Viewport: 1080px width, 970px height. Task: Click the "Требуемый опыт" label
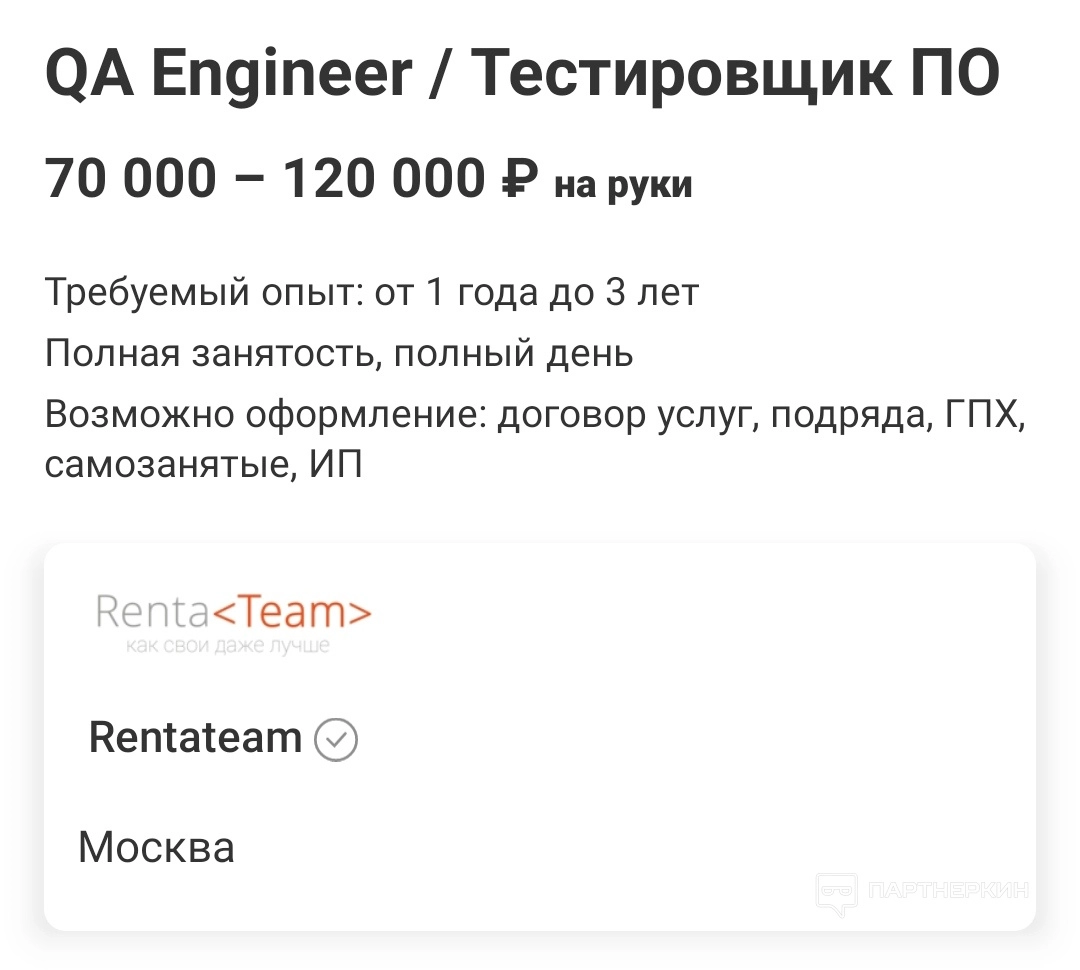[200, 293]
